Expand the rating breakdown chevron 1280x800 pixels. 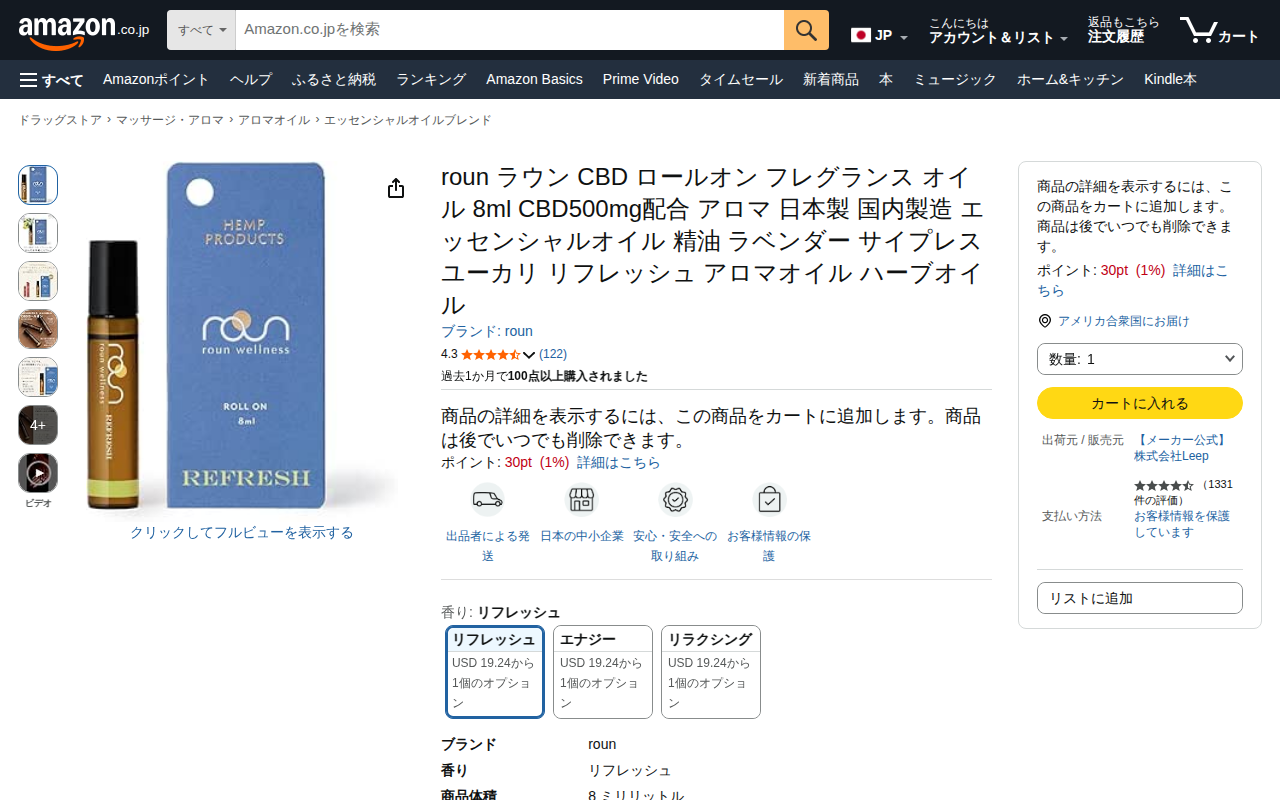[529, 355]
